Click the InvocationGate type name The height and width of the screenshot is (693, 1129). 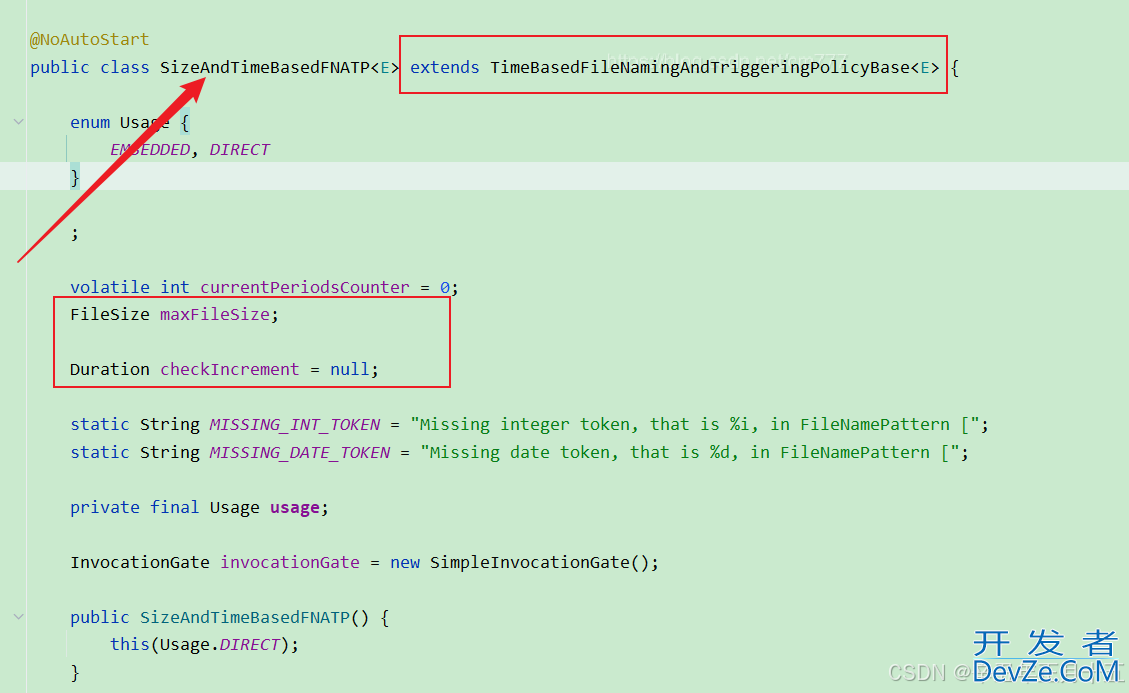[x=140, y=563]
